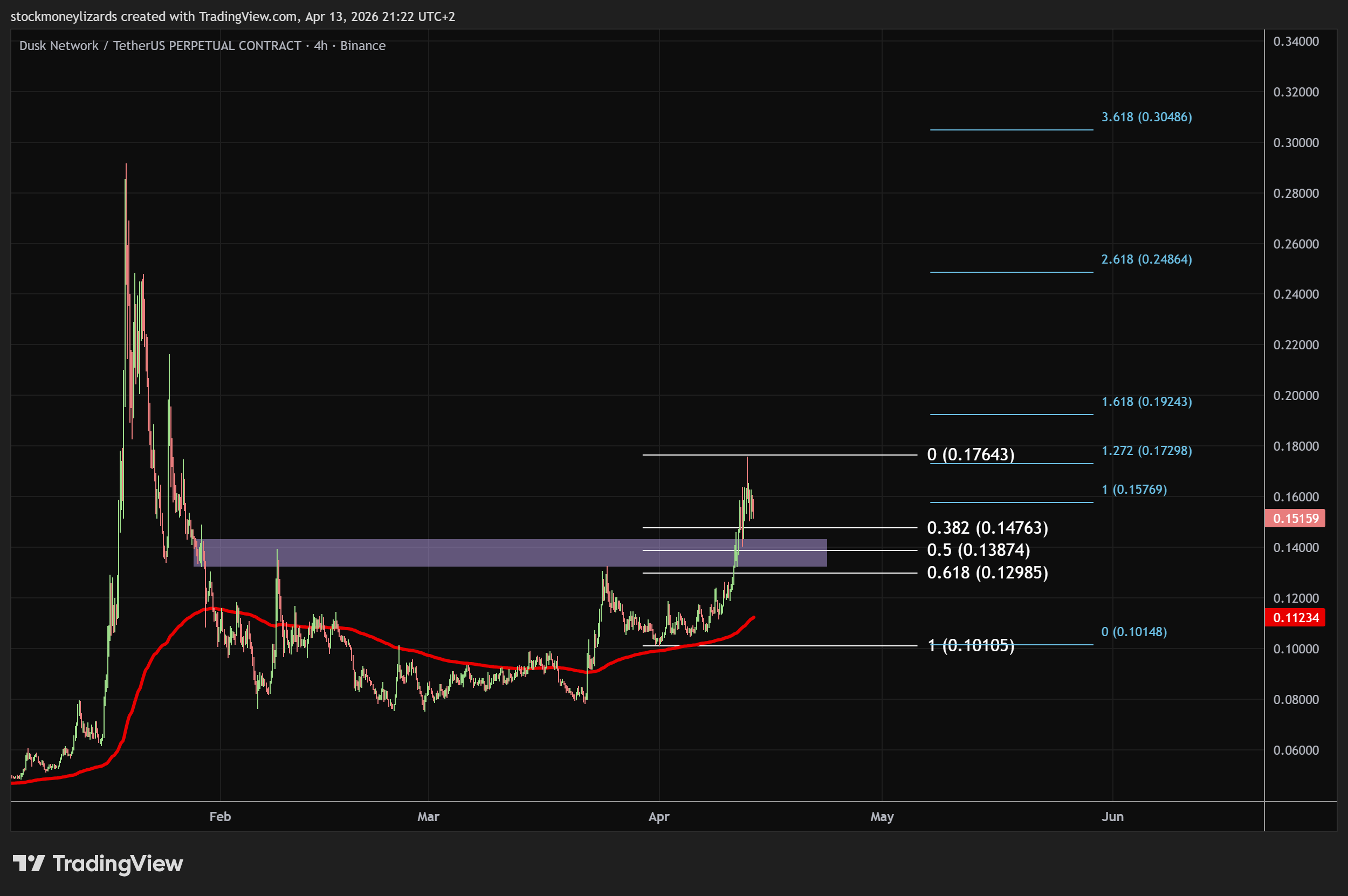Click the TradingView wordmark text

coord(118,864)
